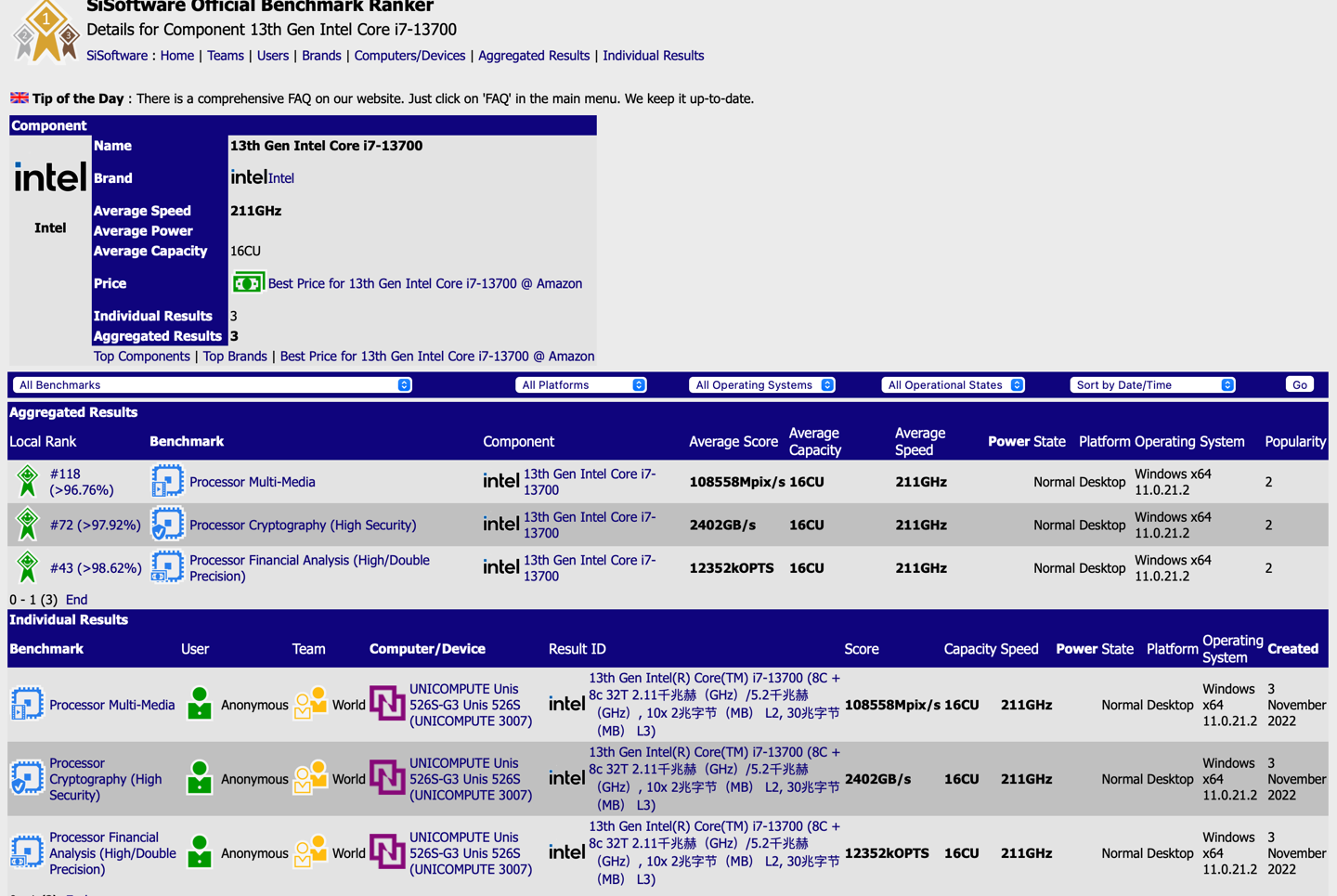The width and height of the screenshot is (1337, 896).
Task: Open Computers/Devices in top navigation
Action: click(409, 56)
